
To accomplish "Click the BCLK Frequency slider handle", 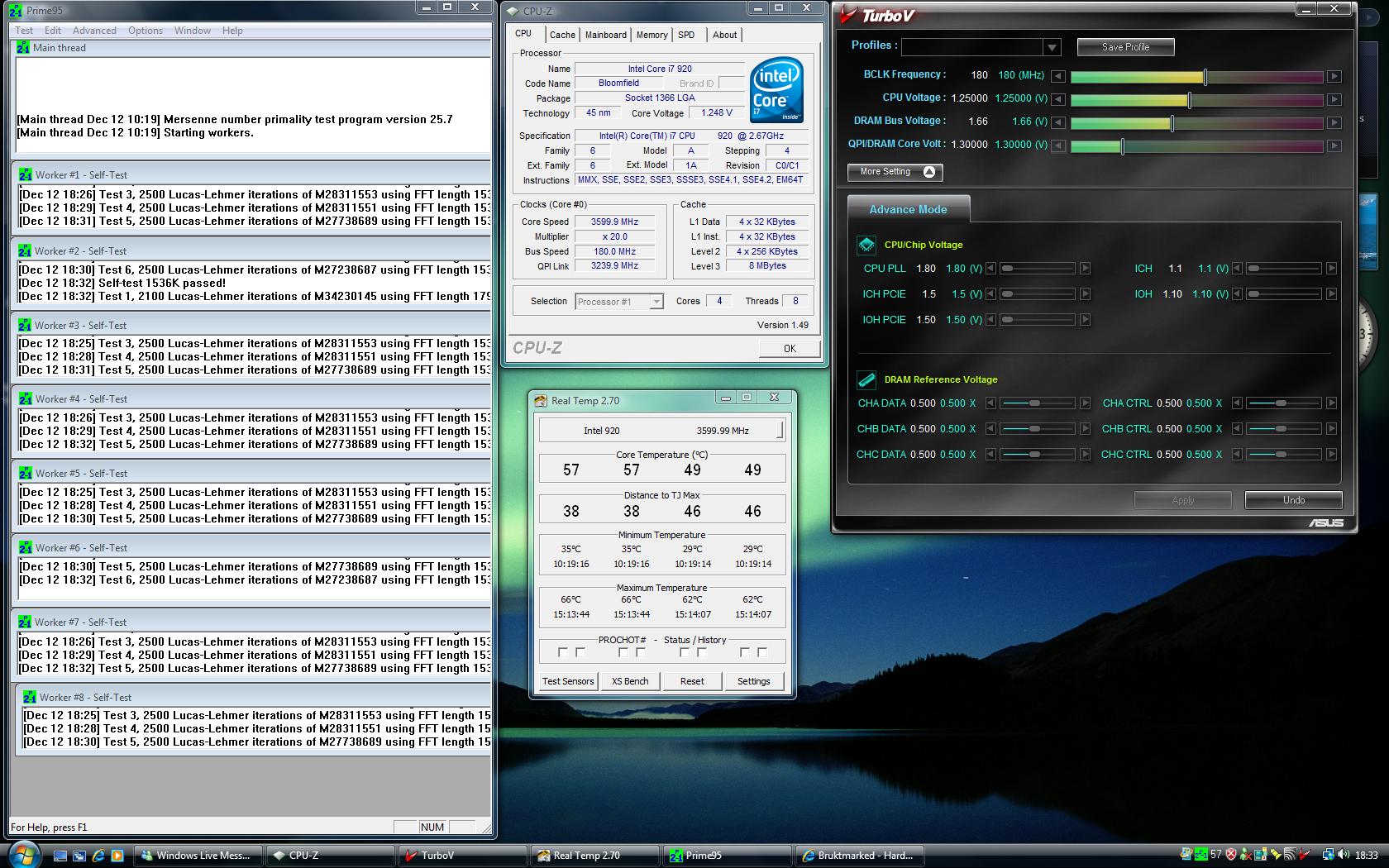I will [1205, 77].
